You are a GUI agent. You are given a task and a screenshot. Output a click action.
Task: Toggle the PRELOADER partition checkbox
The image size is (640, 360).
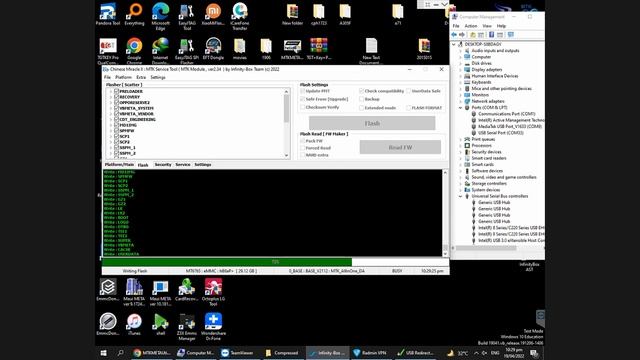[x=117, y=91]
